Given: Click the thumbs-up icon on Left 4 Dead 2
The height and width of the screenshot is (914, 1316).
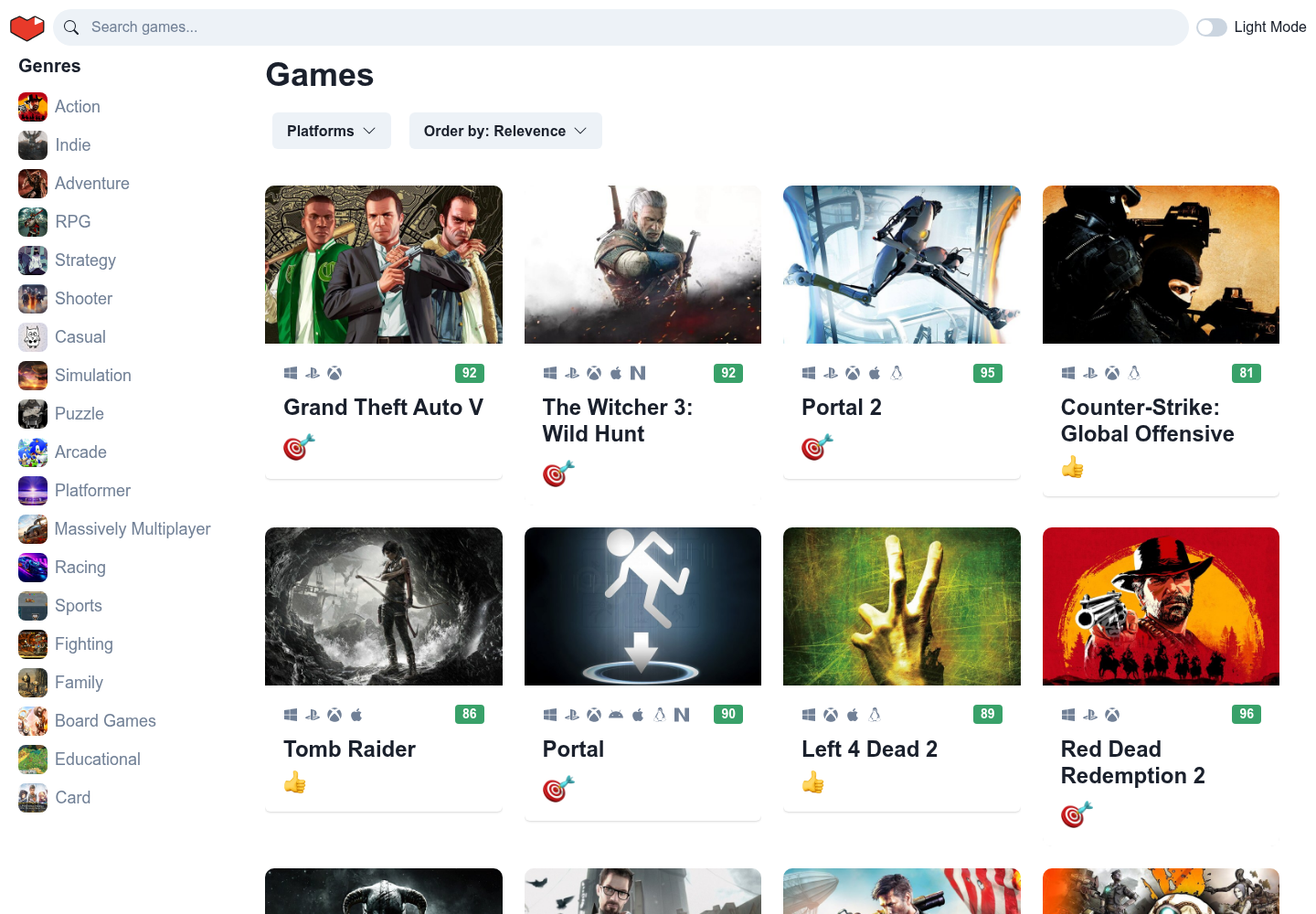Looking at the screenshot, I should tap(813, 782).
